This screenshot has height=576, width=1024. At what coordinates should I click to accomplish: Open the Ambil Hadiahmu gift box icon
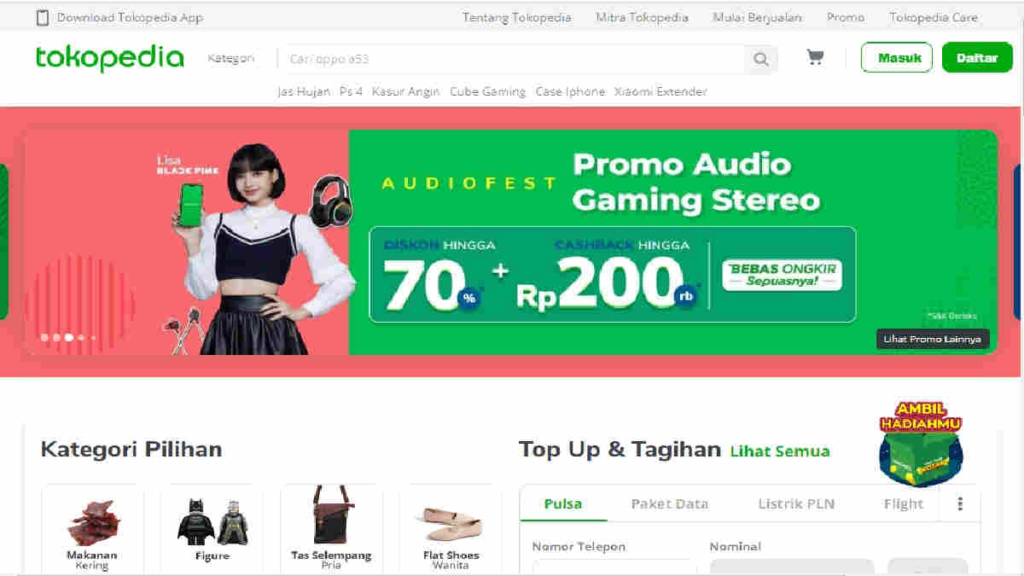coord(921,443)
